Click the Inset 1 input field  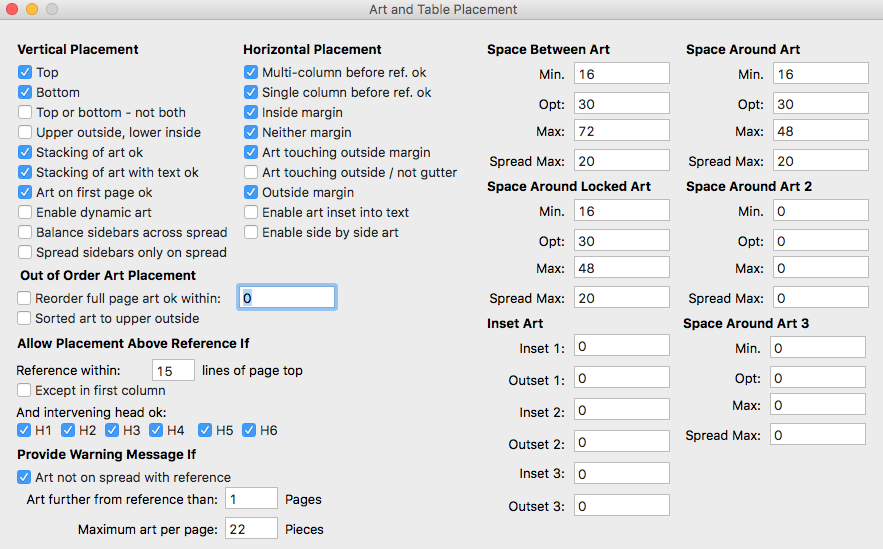[621, 347]
